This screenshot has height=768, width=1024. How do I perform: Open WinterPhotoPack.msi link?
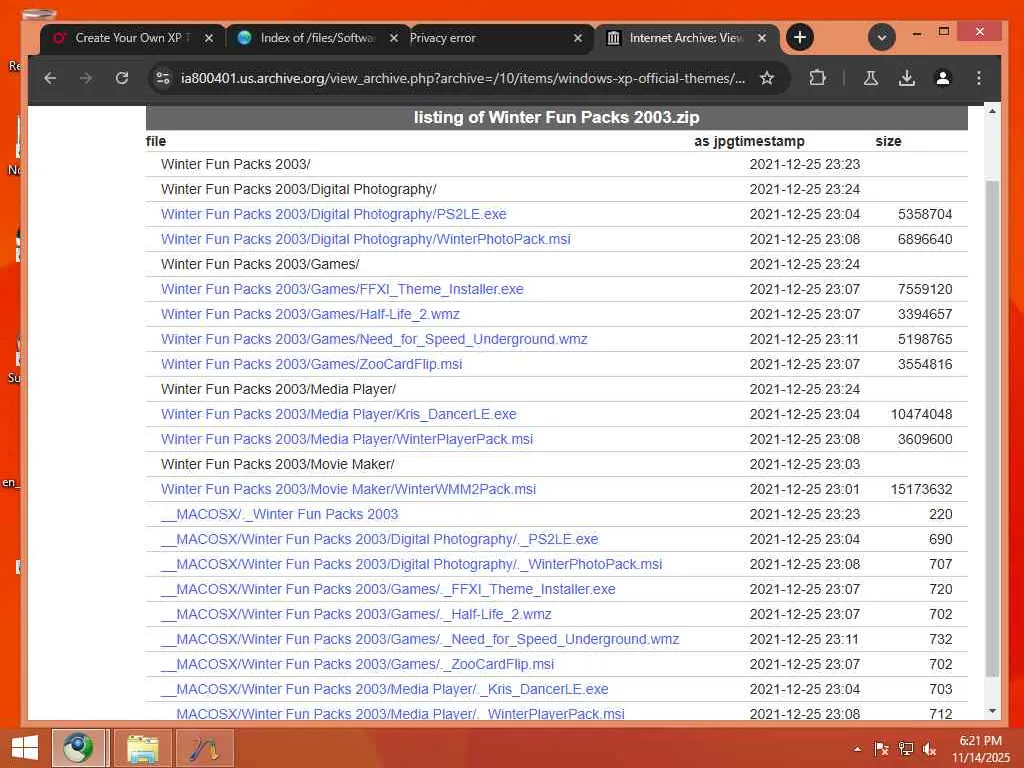click(366, 239)
